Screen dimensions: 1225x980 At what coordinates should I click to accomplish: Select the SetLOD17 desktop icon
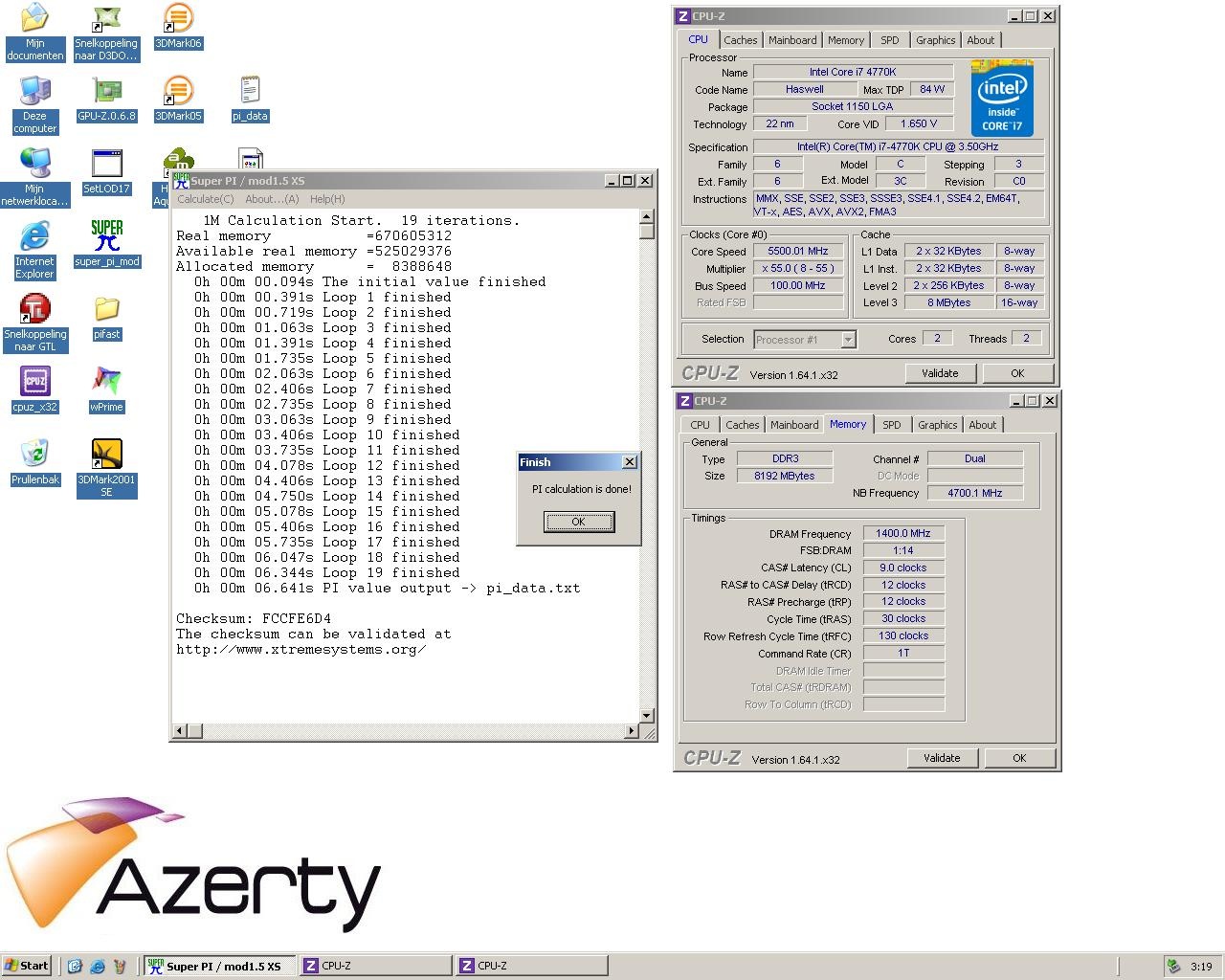coord(106,171)
